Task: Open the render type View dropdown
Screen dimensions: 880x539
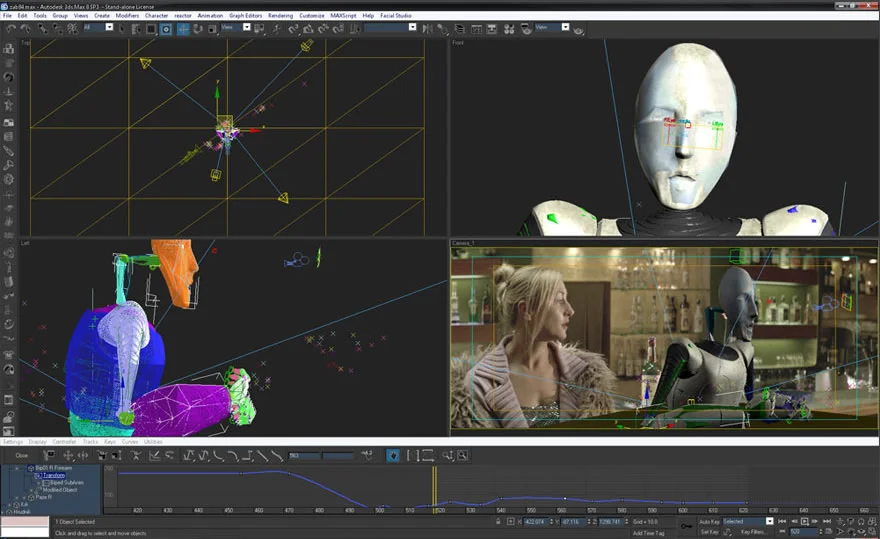Action: [552, 27]
